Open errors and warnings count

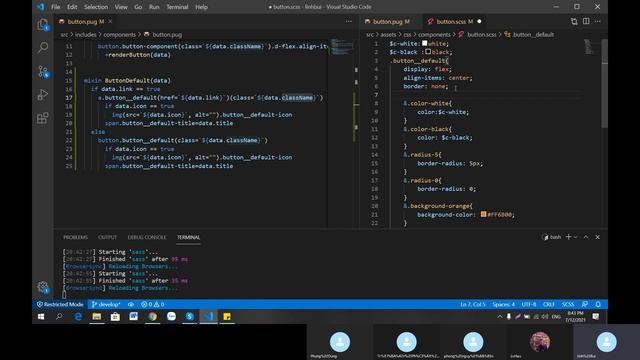(x=153, y=304)
